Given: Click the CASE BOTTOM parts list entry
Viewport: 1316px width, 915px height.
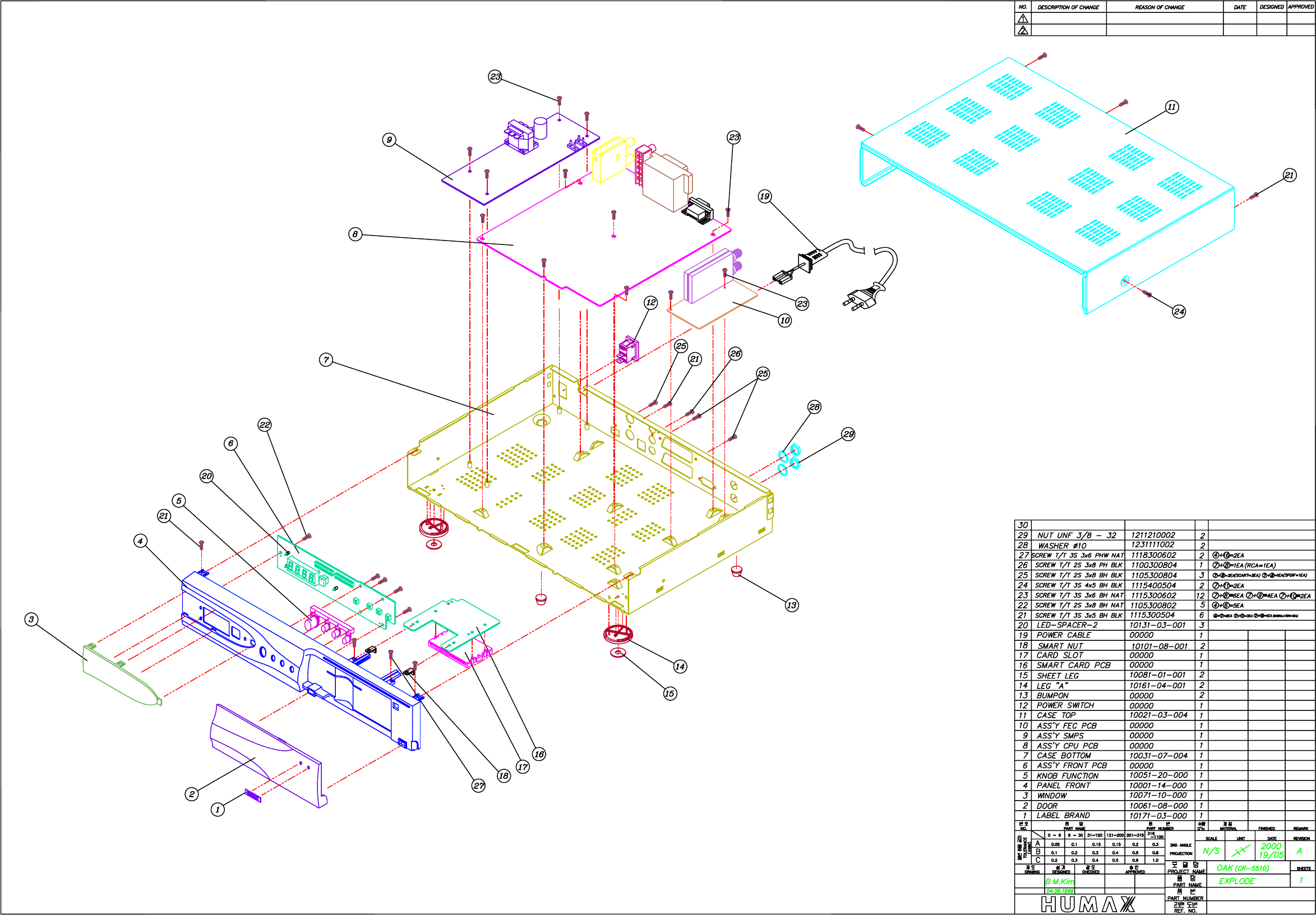Looking at the screenshot, I should 1064,756.
